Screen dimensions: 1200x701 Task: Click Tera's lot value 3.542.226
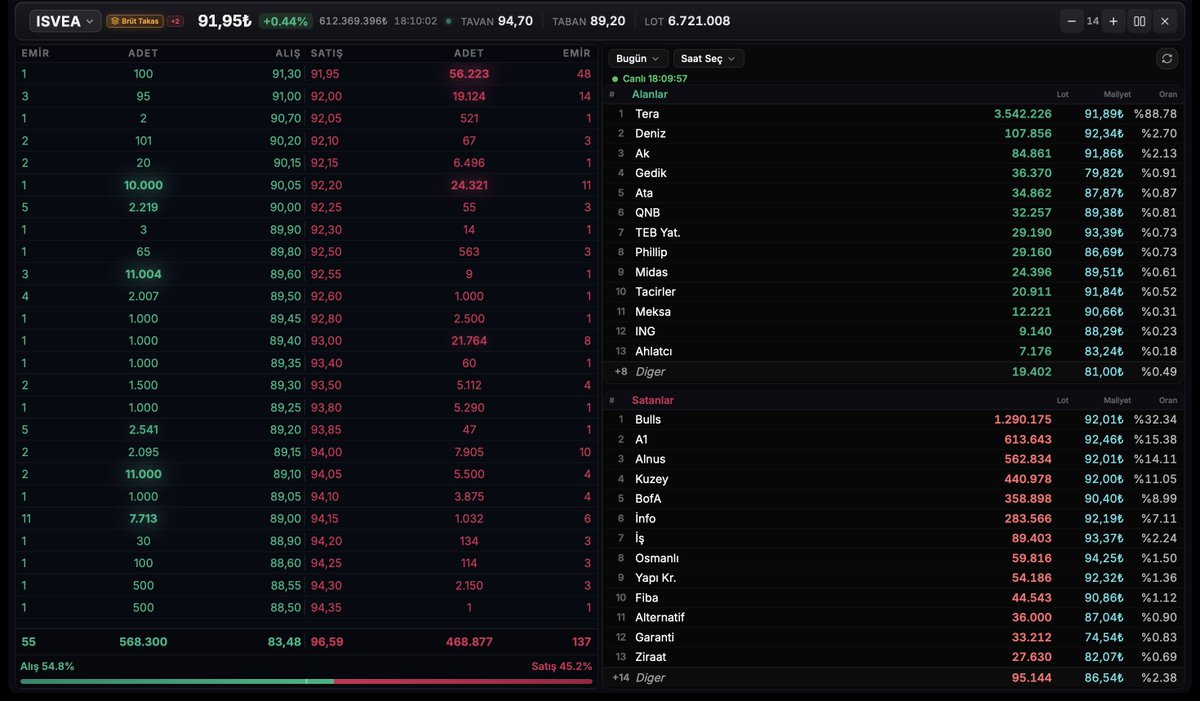point(1023,114)
